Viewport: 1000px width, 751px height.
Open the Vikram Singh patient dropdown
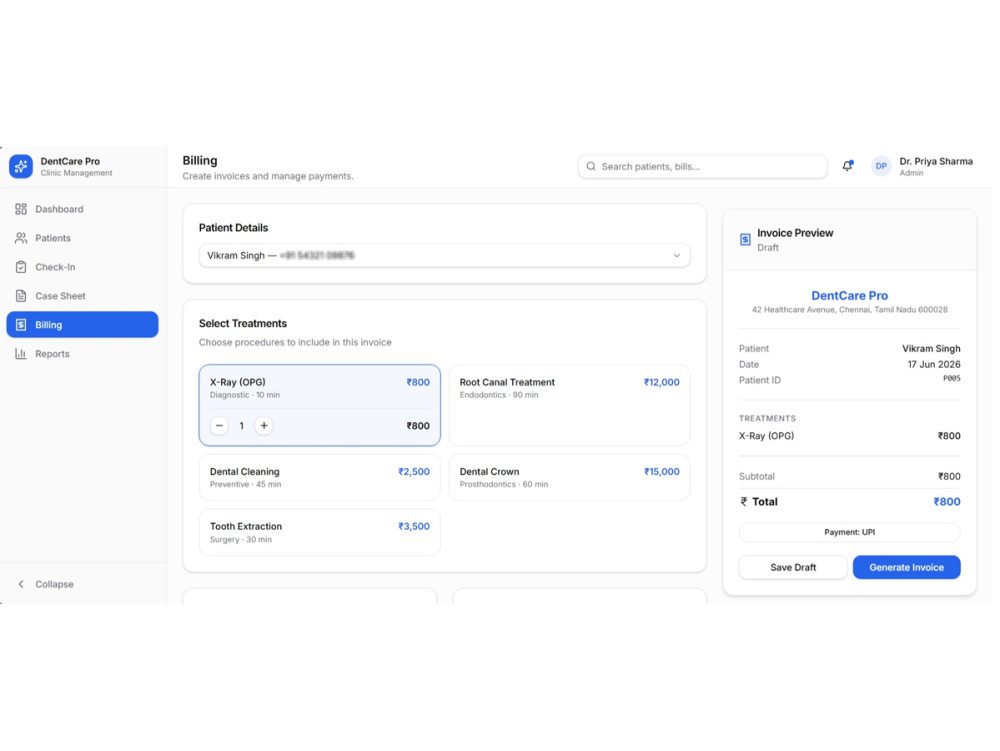pyautogui.click(x=445, y=256)
